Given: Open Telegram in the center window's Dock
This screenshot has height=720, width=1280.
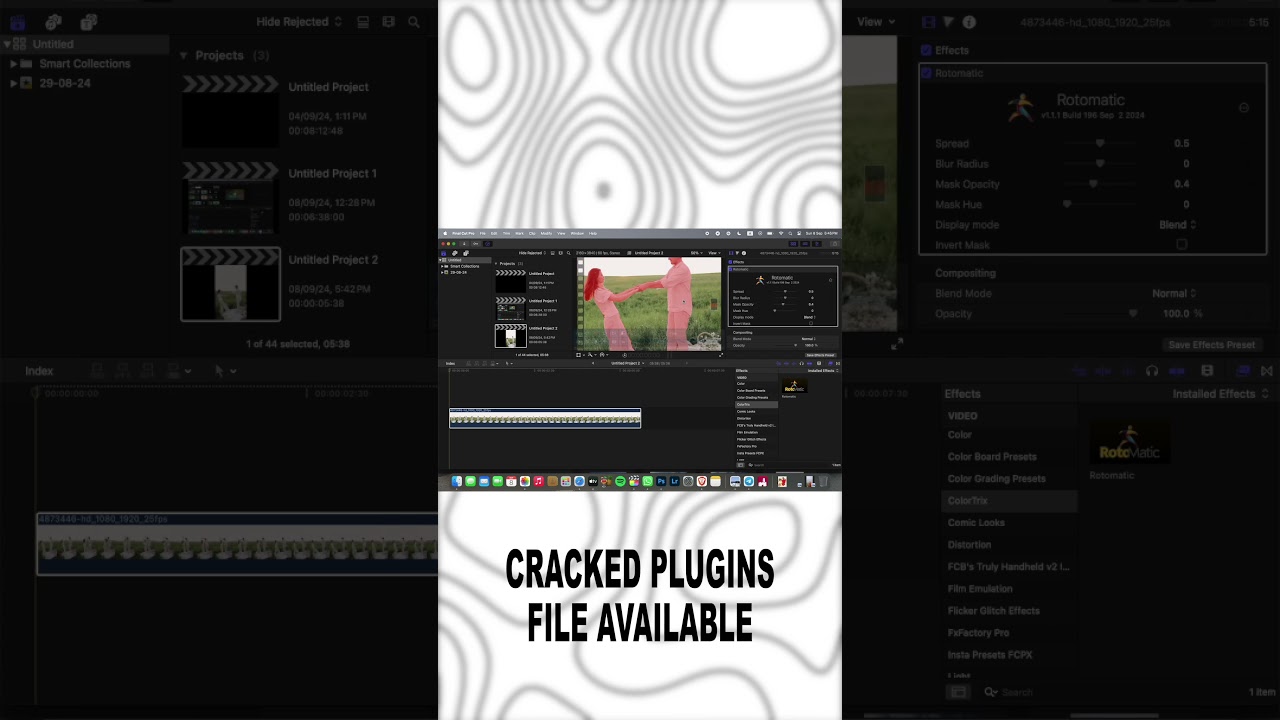Looking at the screenshot, I should (749, 481).
